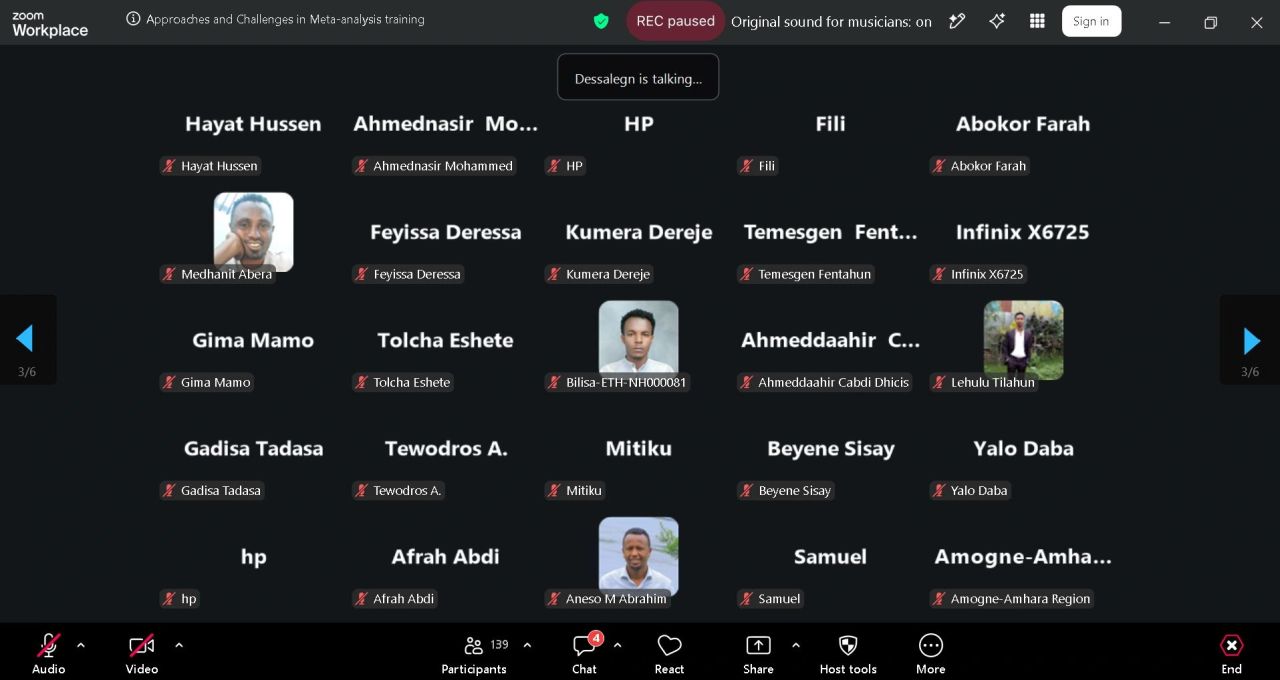Click Temesgen Fentahun's muted mic icon
This screenshot has height=680, width=1280.
(x=747, y=274)
